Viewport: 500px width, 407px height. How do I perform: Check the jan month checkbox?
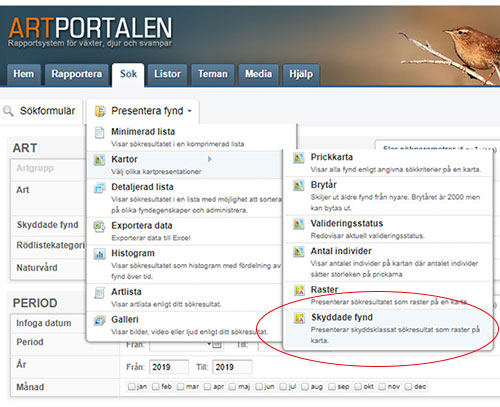pos(131,387)
